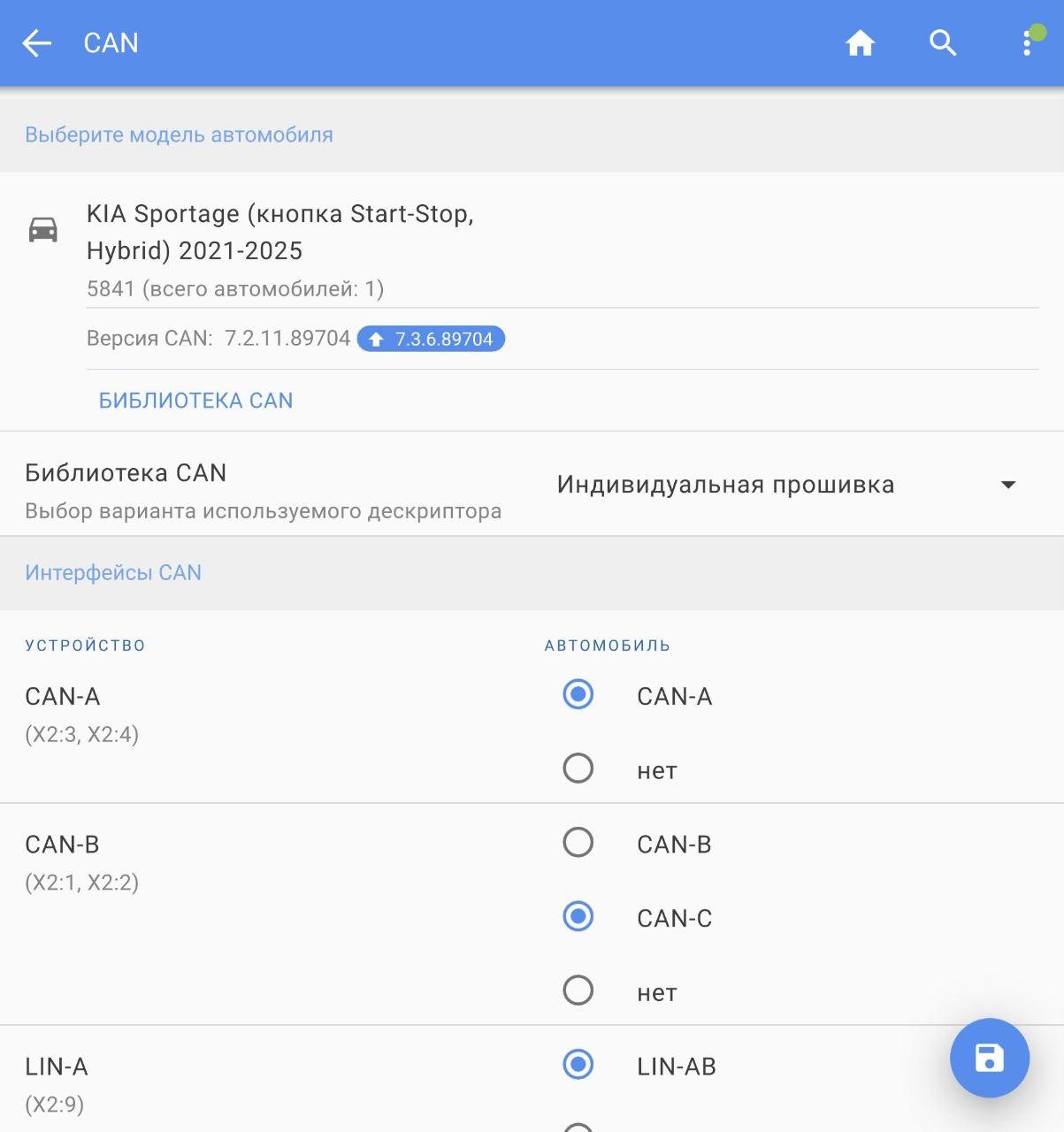Viewport: 1064px width, 1132px height.
Task: Click the car model icon
Action: coord(43,230)
